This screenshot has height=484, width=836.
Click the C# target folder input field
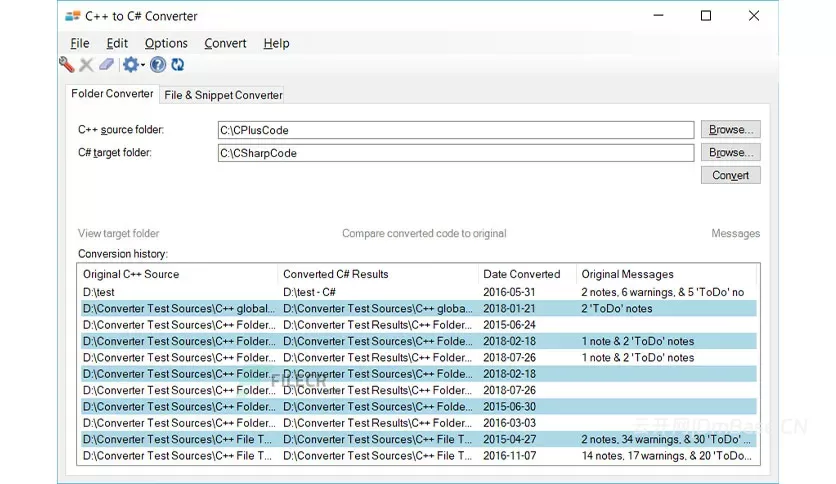pyautogui.click(x=456, y=153)
